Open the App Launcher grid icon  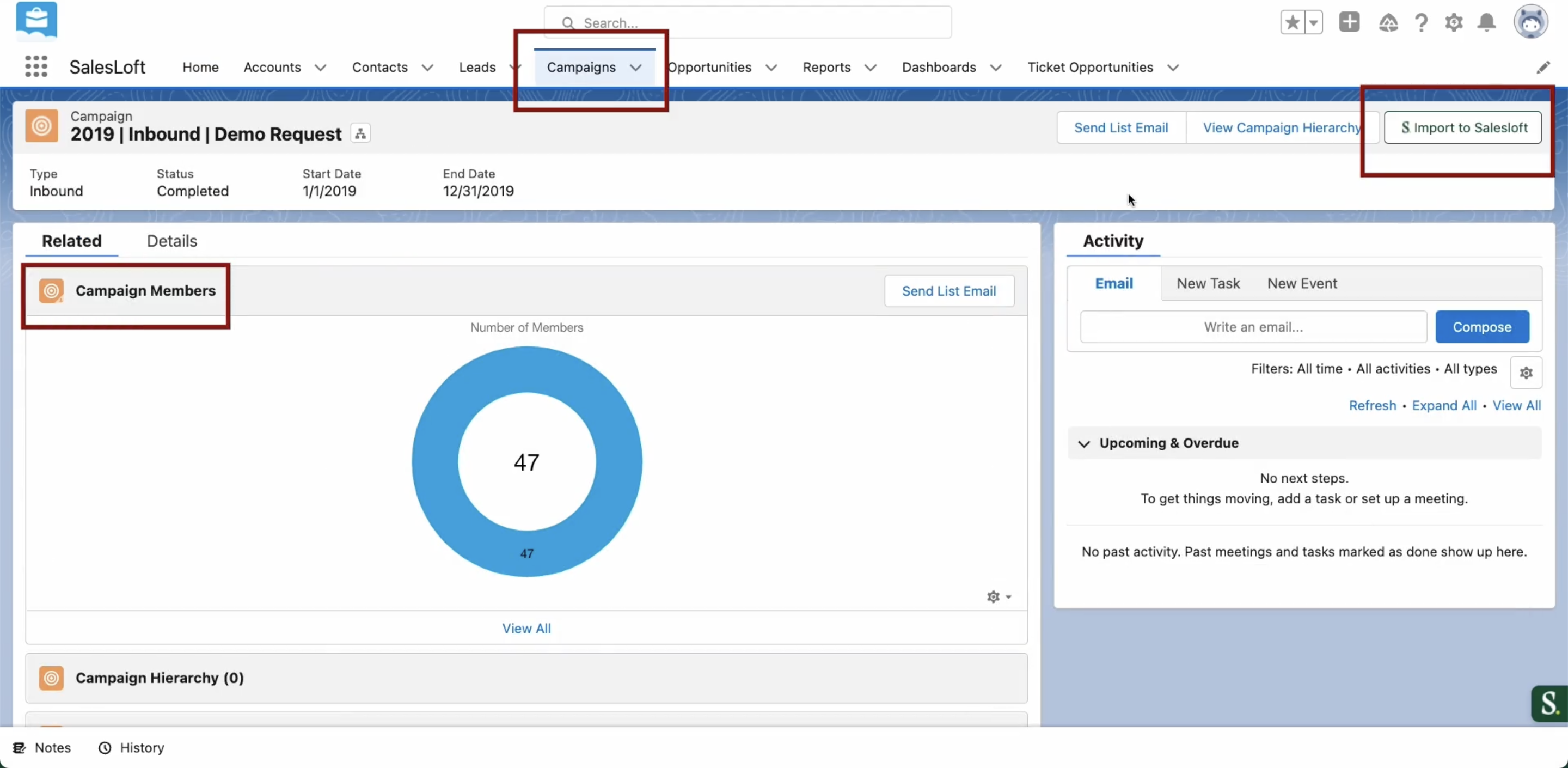coord(36,66)
